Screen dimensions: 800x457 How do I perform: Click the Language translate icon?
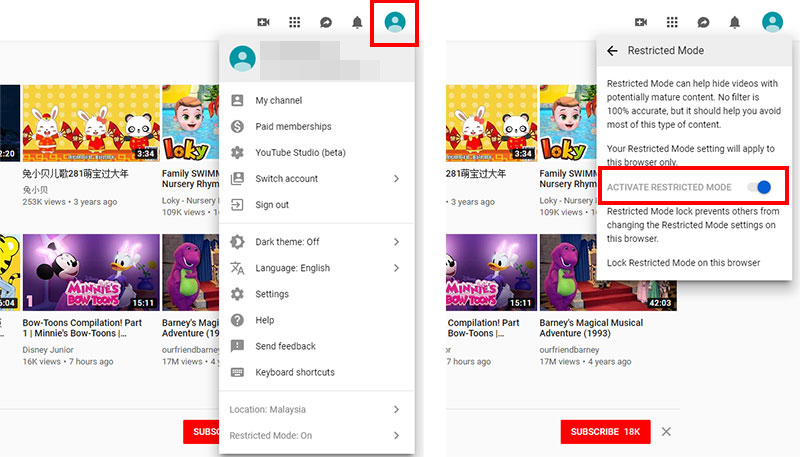(237, 268)
